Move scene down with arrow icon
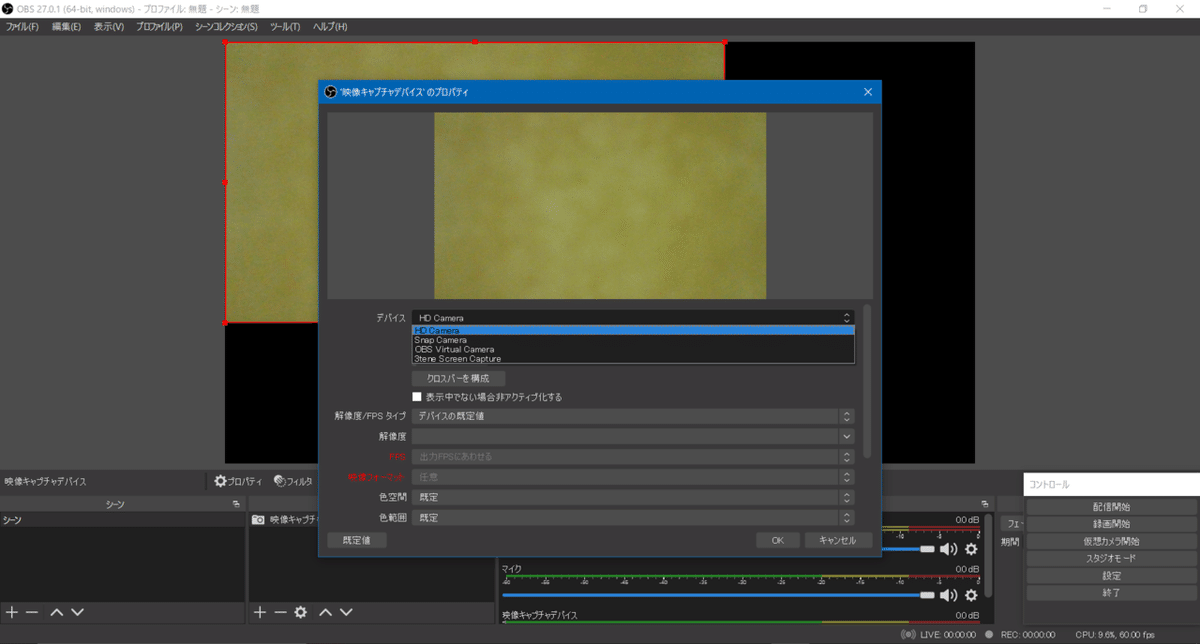 pyautogui.click(x=78, y=612)
